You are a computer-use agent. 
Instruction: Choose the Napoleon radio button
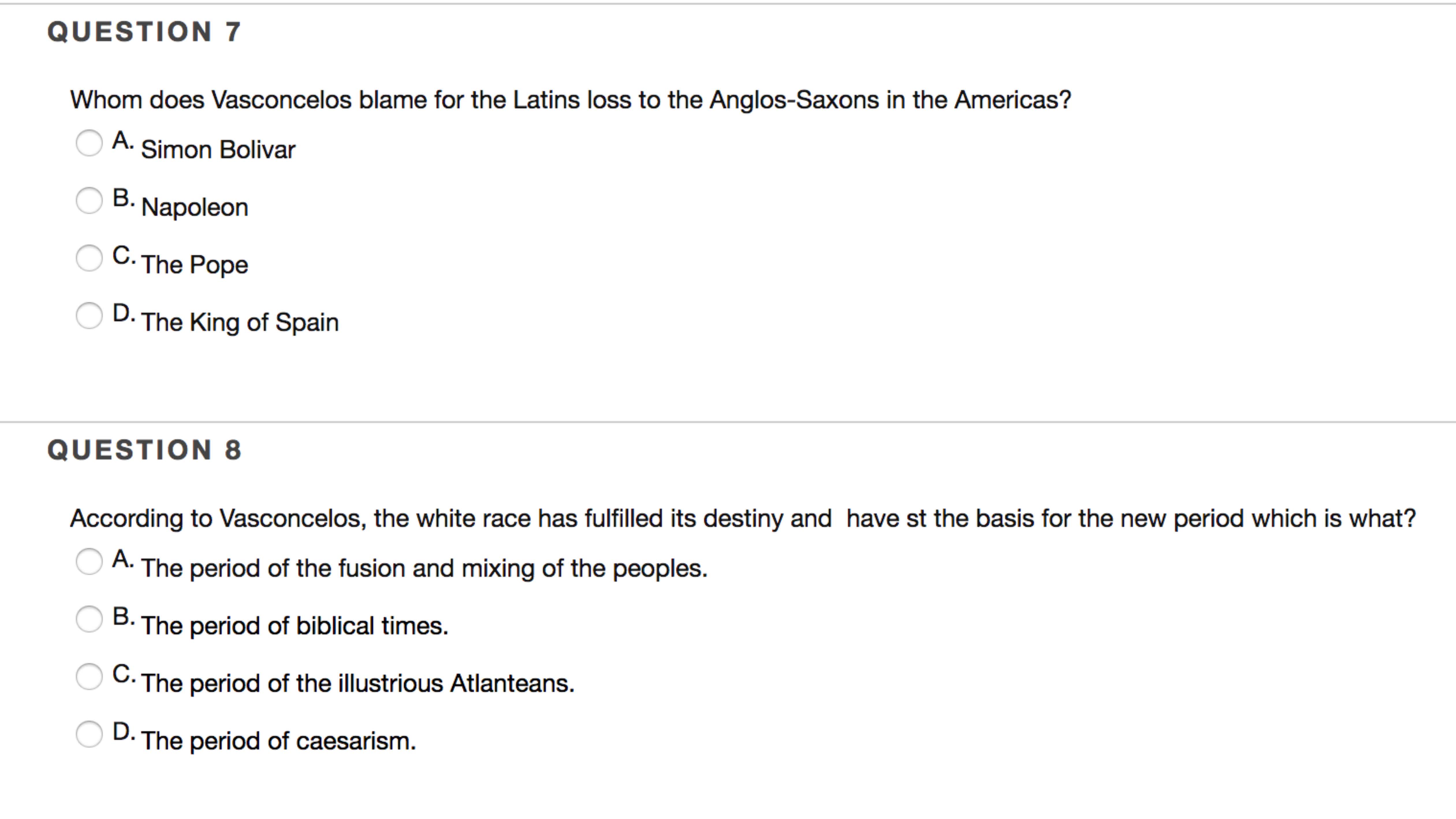point(89,200)
